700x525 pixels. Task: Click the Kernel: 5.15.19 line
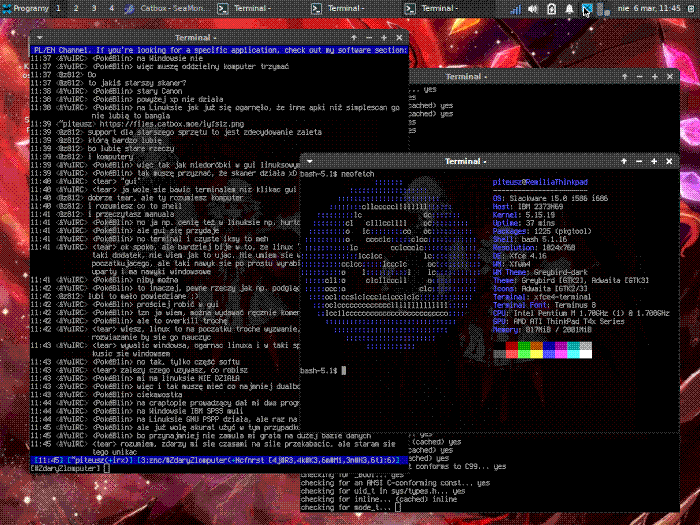pyautogui.click(x=524, y=215)
